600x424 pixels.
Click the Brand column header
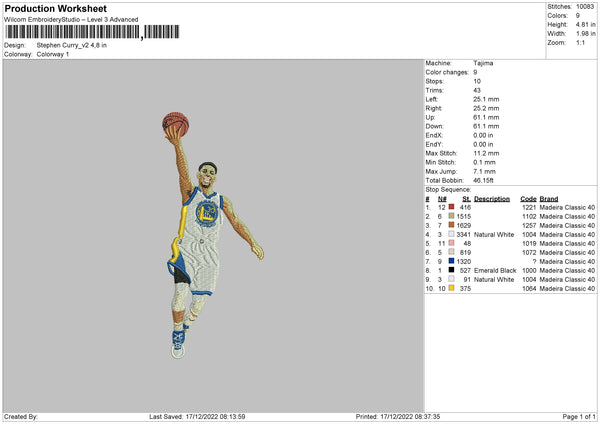(549, 199)
